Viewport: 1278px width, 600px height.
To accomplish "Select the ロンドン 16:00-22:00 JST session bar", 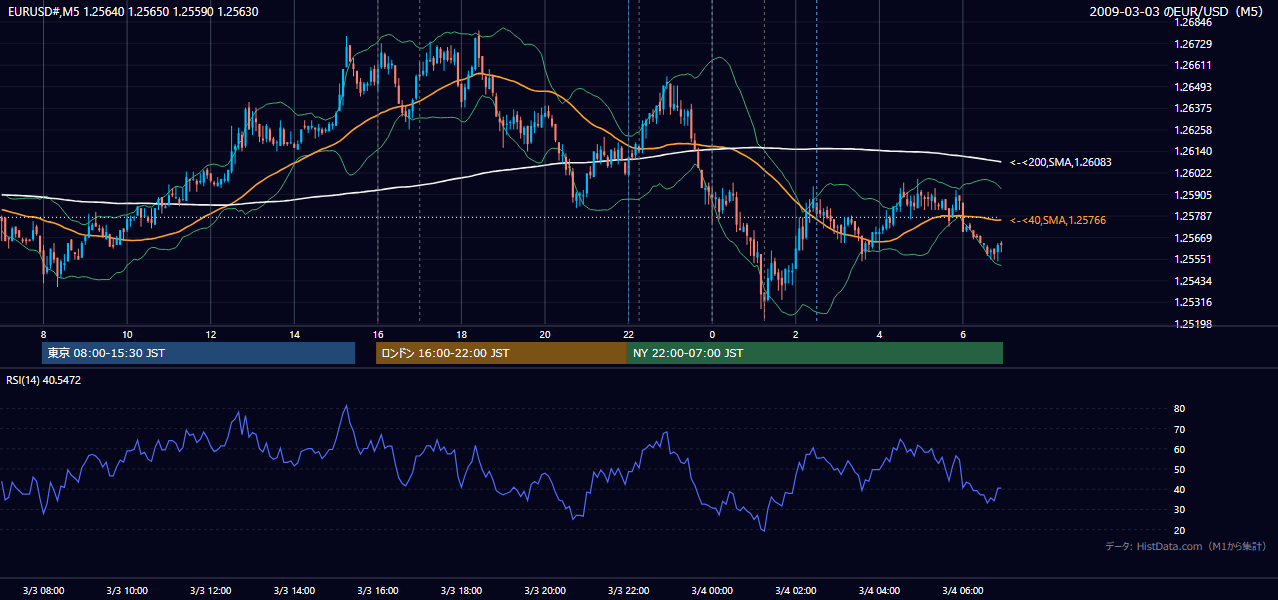I will [501, 353].
